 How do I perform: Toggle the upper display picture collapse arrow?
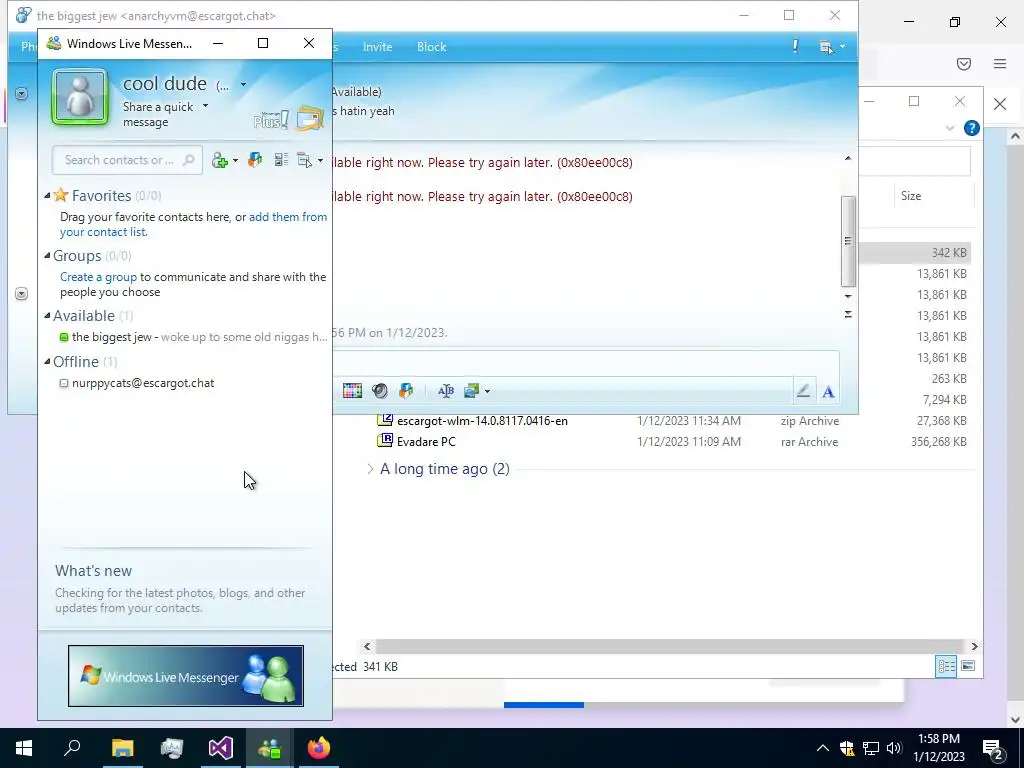click(21, 94)
